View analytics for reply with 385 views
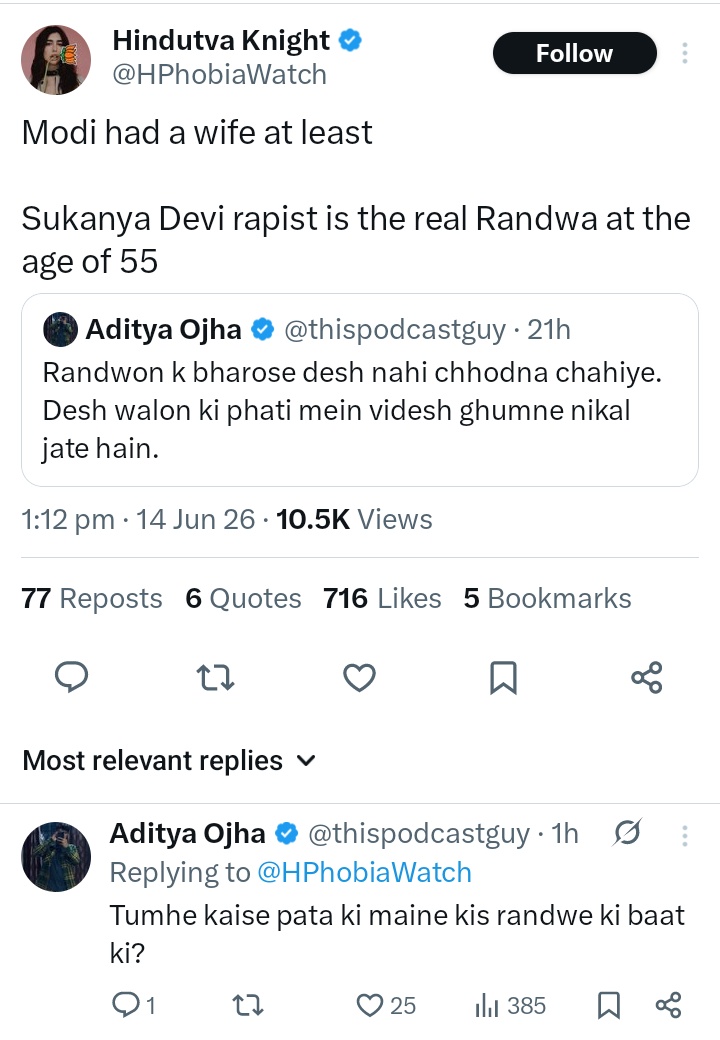The image size is (720, 1040). click(x=510, y=1006)
